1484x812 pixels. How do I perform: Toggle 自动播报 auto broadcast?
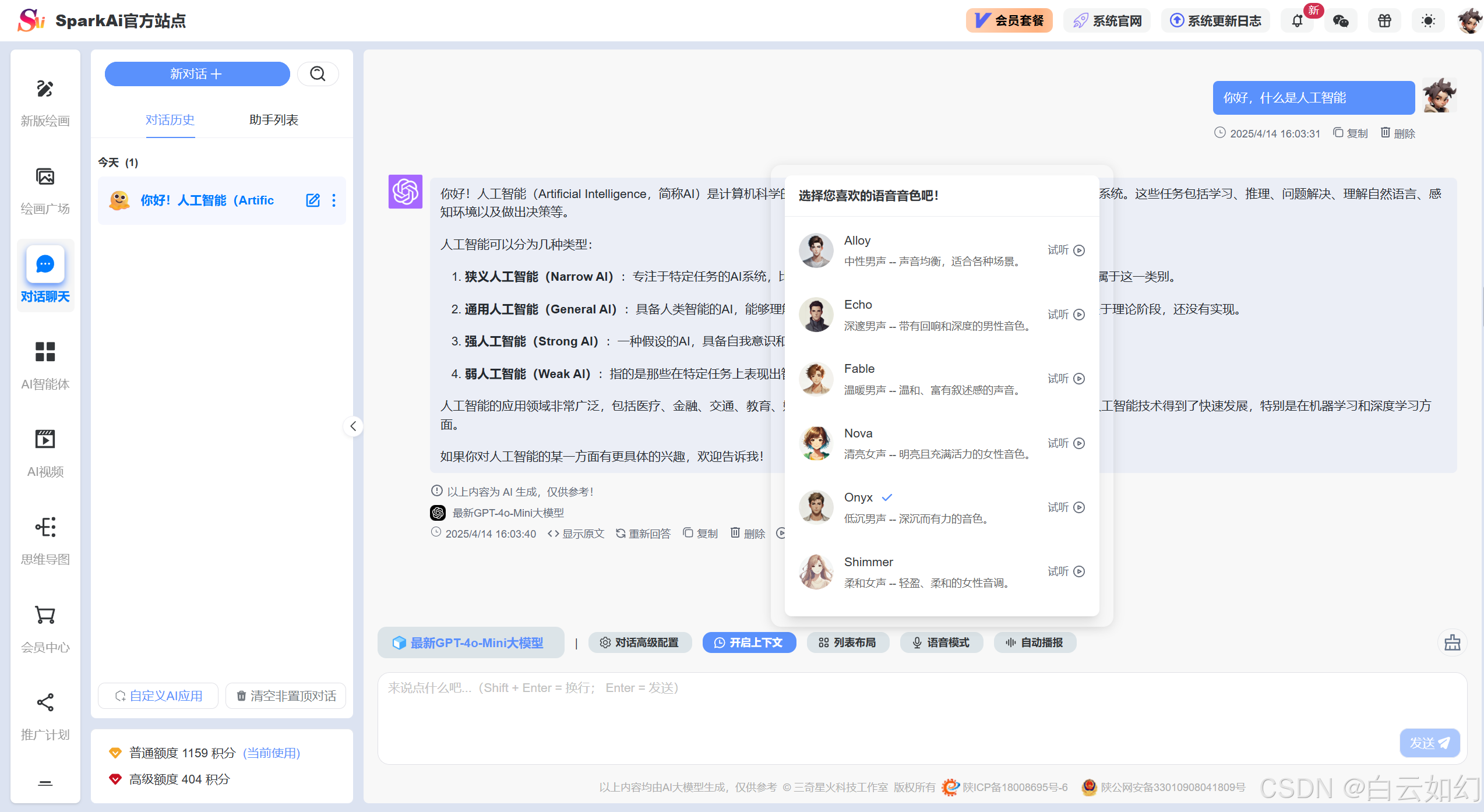(x=1034, y=642)
